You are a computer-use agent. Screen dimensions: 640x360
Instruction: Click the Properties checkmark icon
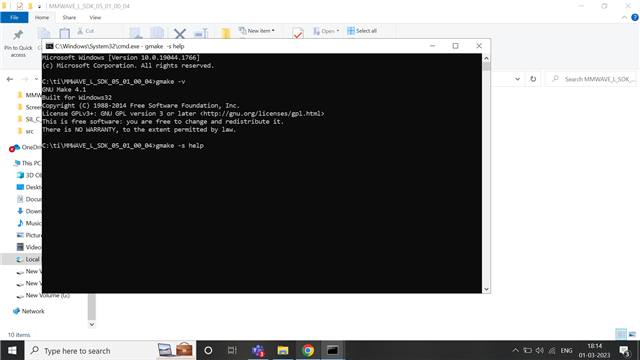(298, 33)
